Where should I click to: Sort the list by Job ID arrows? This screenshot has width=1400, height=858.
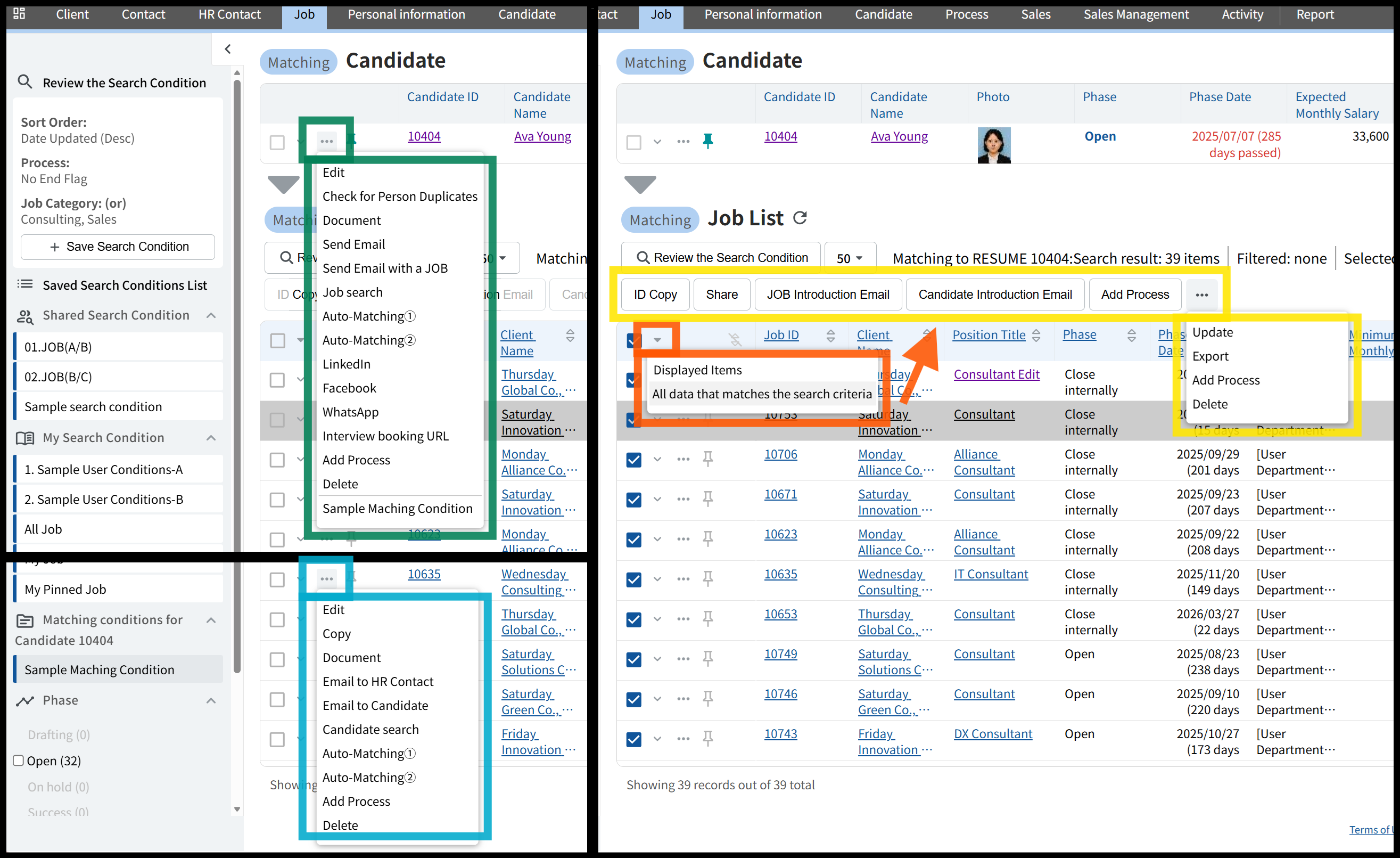pyautogui.click(x=830, y=336)
